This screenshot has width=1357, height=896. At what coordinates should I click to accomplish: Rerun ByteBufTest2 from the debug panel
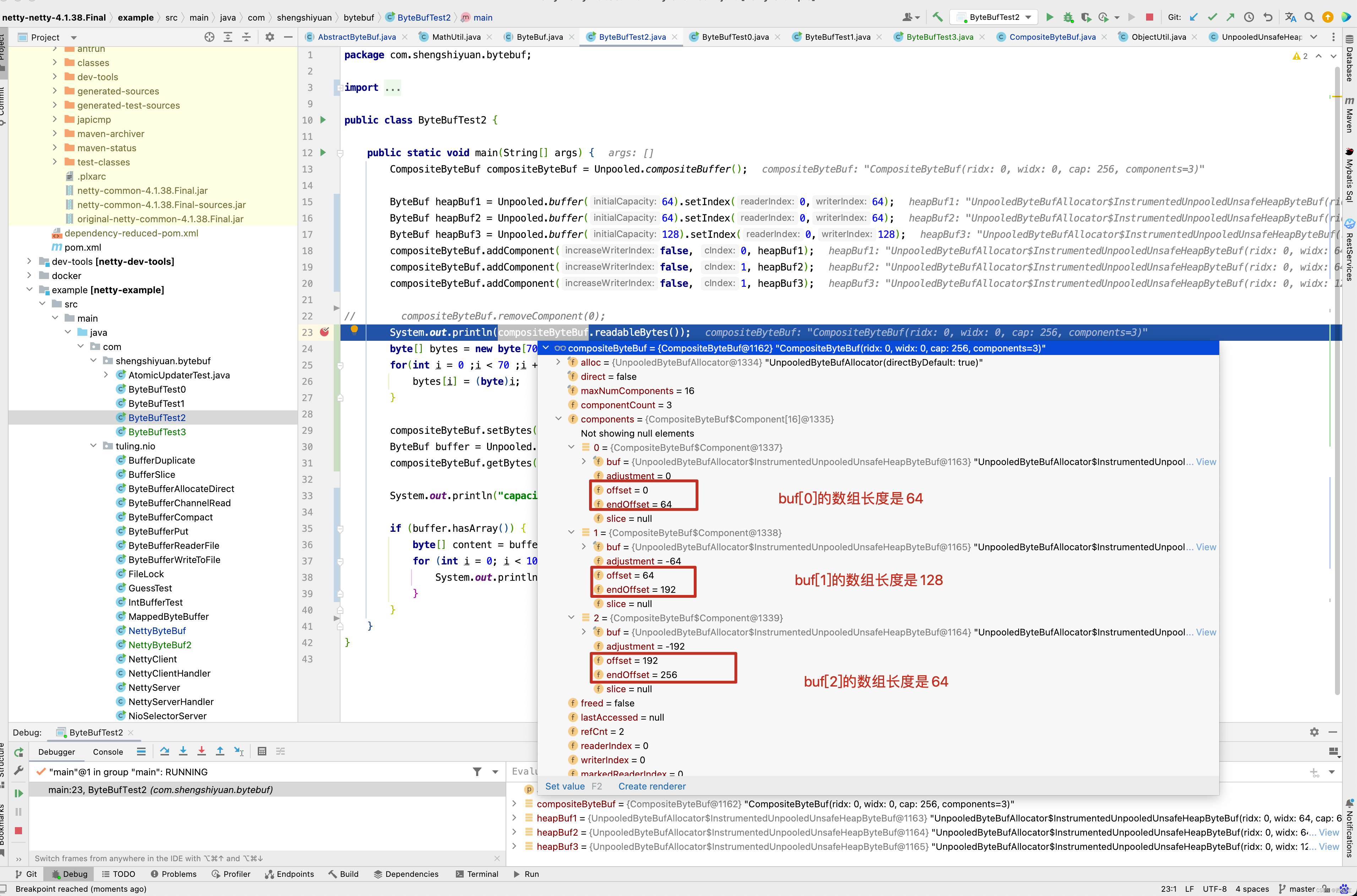[18, 752]
